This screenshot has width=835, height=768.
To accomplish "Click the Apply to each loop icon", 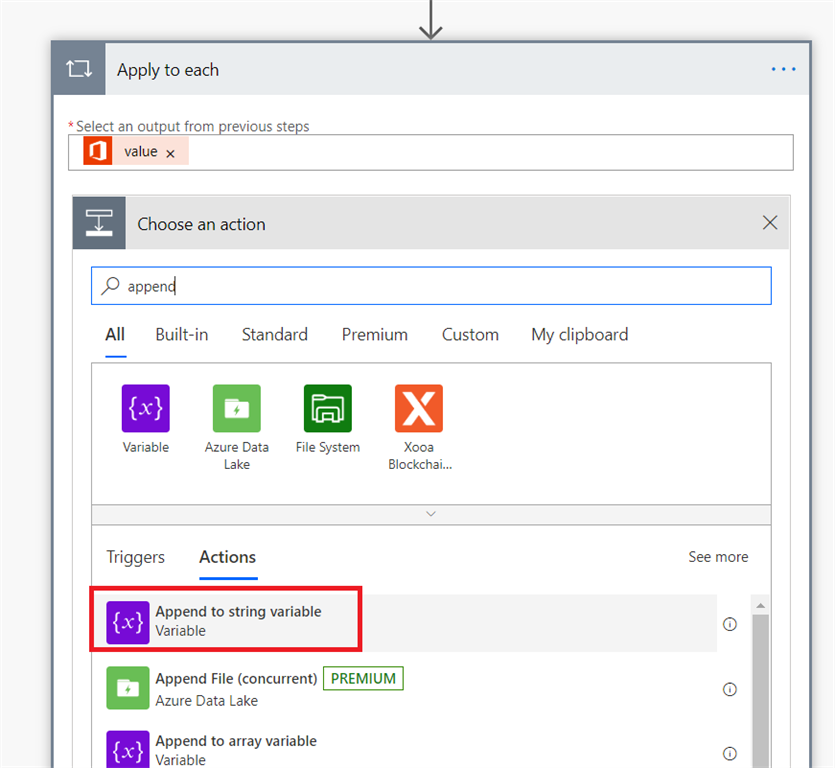I will pyautogui.click(x=78, y=70).
